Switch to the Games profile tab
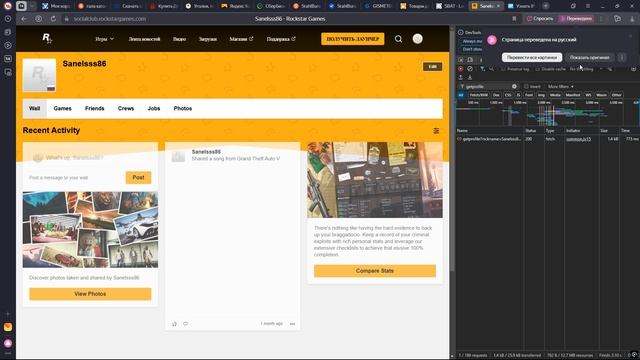The width and height of the screenshot is (640, 360). pyautogui.click(x=62, y=109)
